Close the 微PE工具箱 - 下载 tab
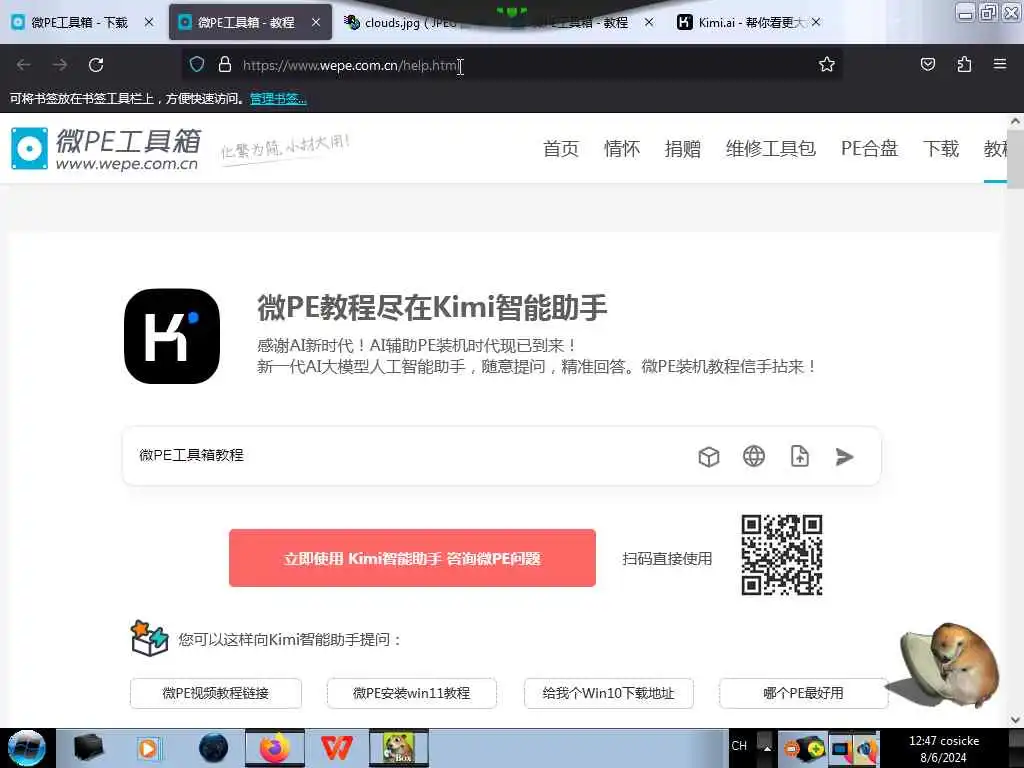The image size is (1024, 768). [149, 22]
